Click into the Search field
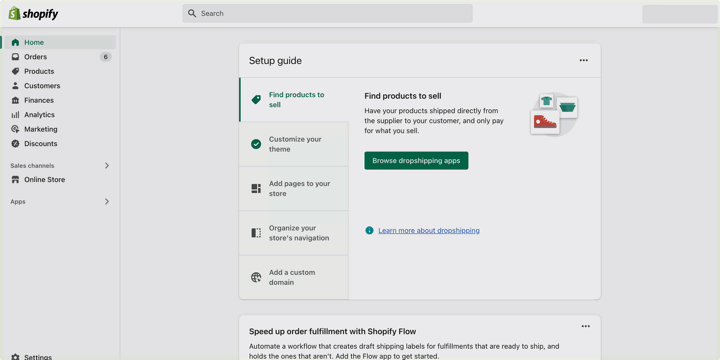Image resolution: width=720 pixels, height=360 pixels. click(327, 13)
